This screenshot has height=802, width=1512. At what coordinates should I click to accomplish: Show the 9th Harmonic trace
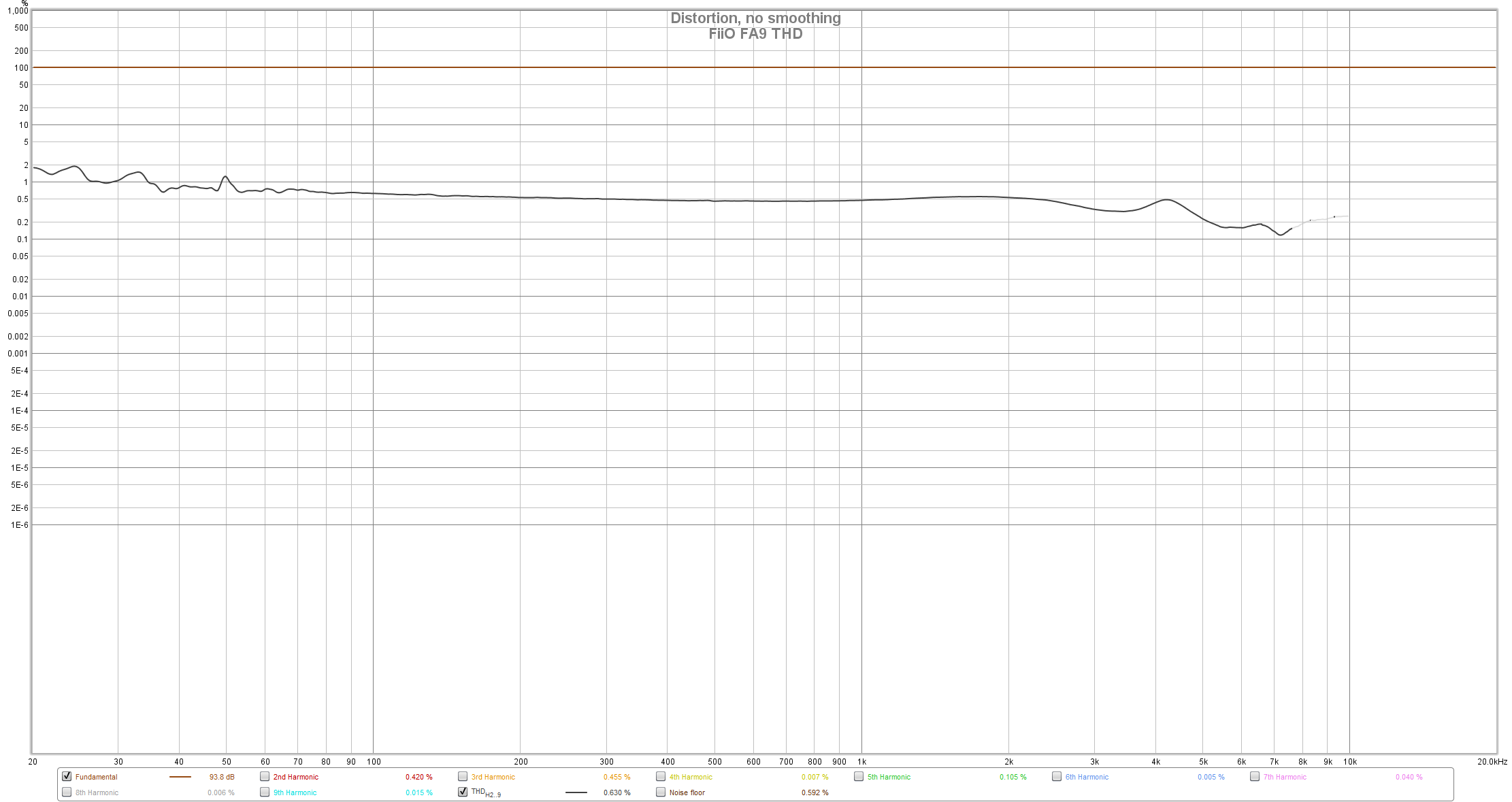click(265, 792)
